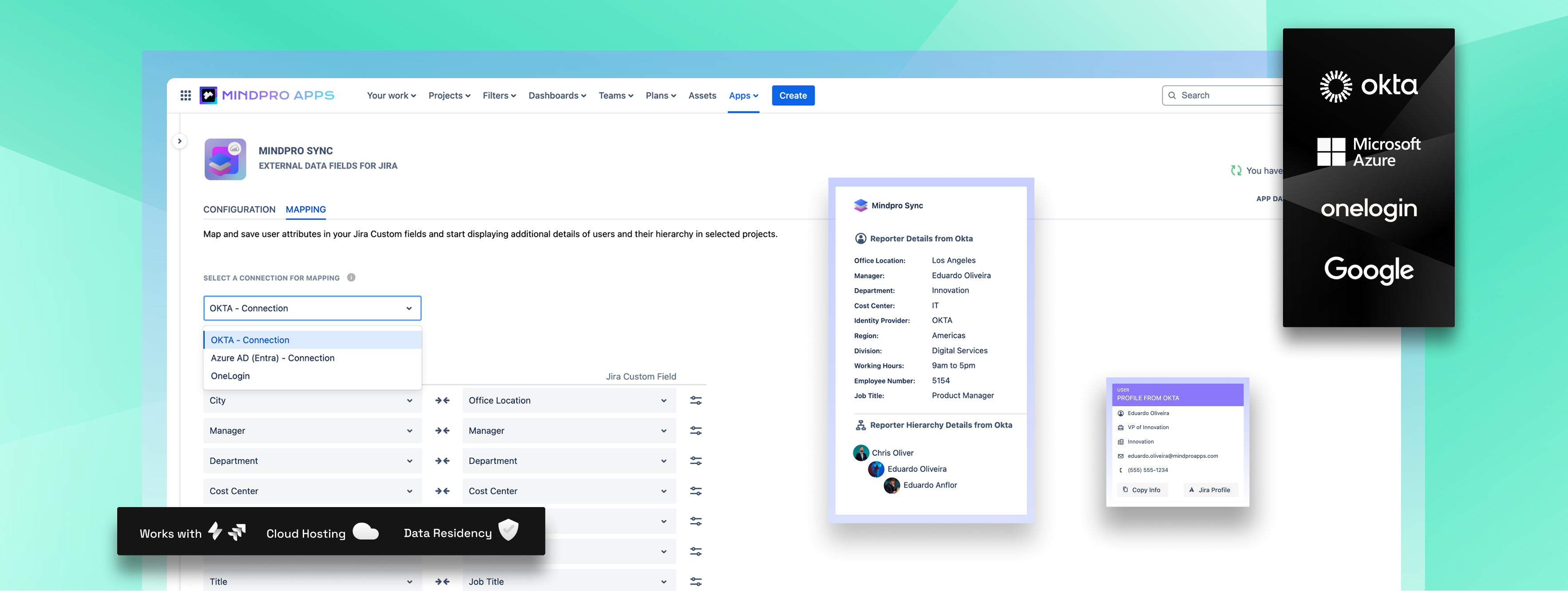Click the VP of Innovation profile line
1568x591 pixels.
1148,427
